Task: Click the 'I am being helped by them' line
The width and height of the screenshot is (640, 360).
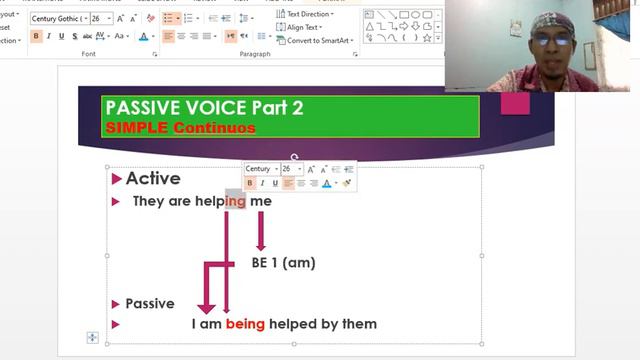Action: [x=284, y=324]
